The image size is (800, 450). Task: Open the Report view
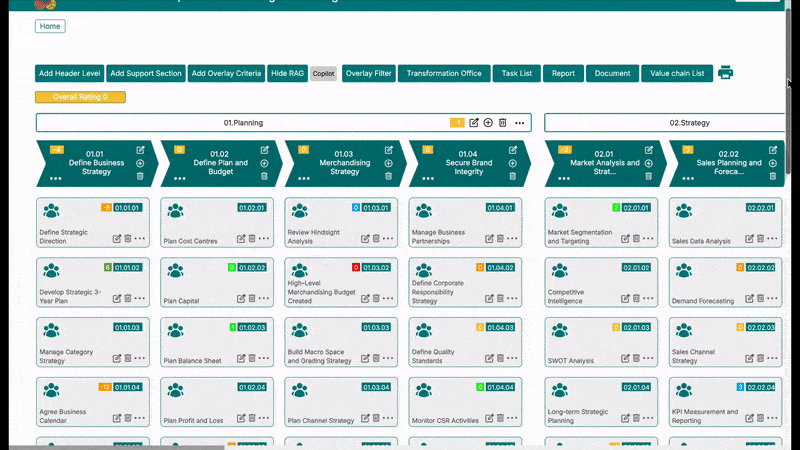(563, 73)
